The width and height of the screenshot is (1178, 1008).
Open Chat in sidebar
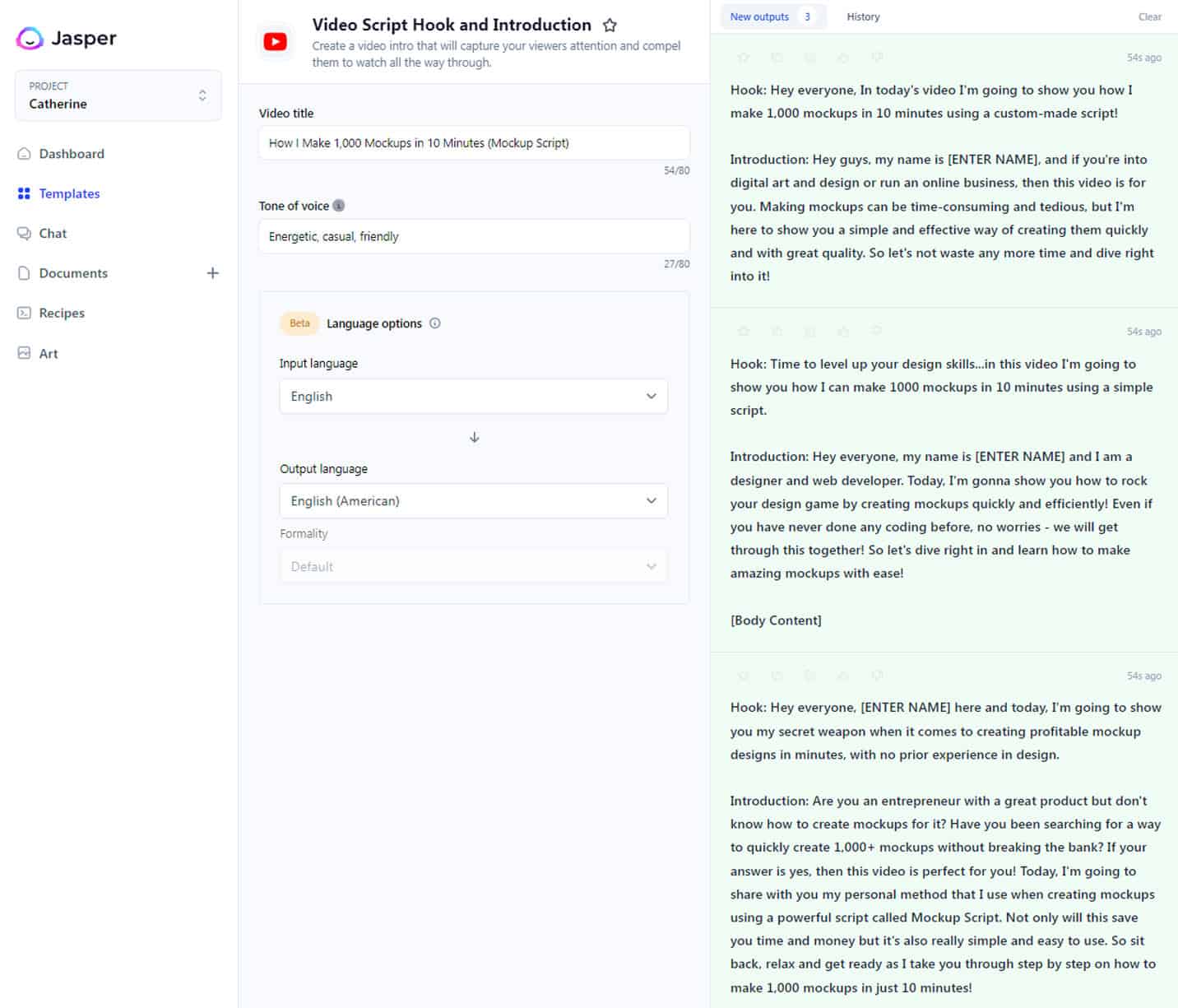coord(53,234)
